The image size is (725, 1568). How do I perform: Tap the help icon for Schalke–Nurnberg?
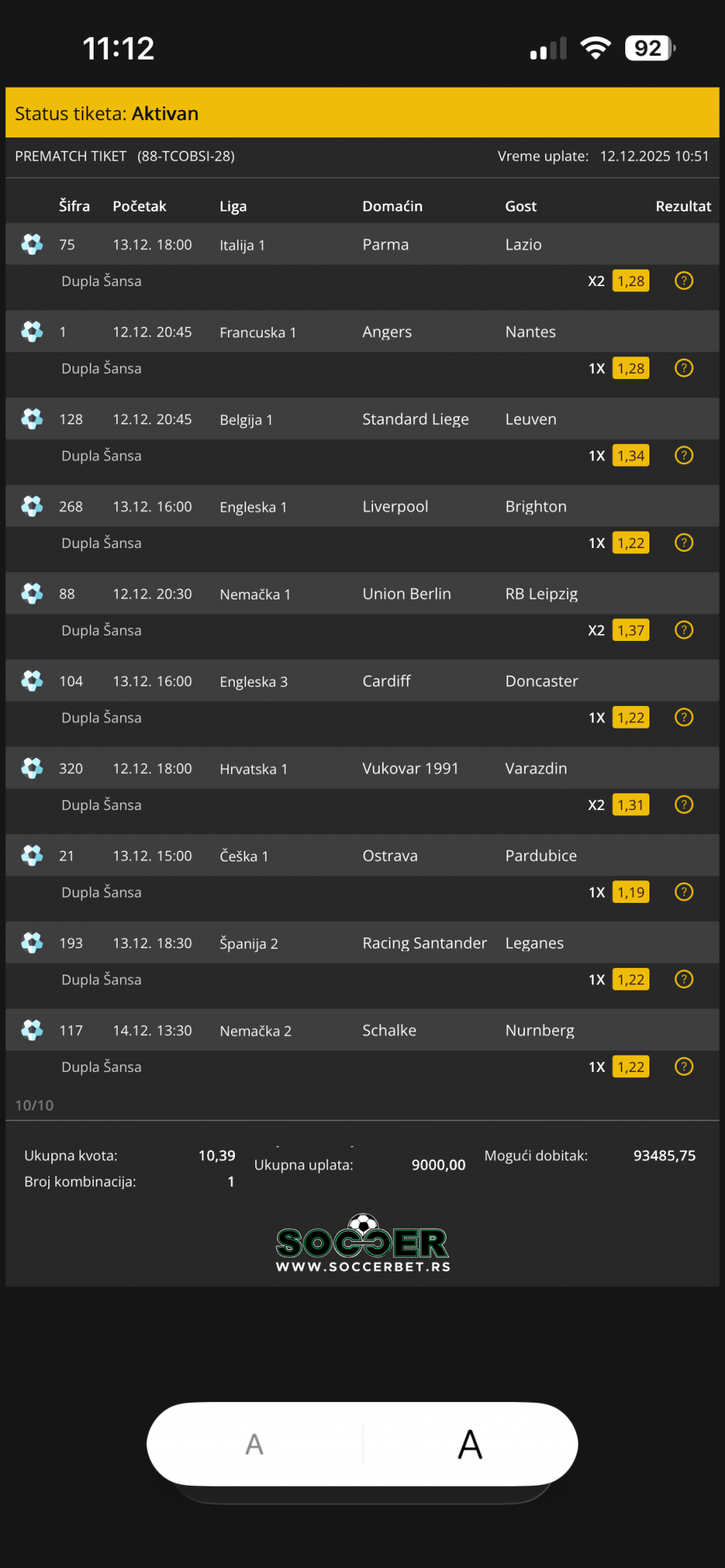[683, 1067]
